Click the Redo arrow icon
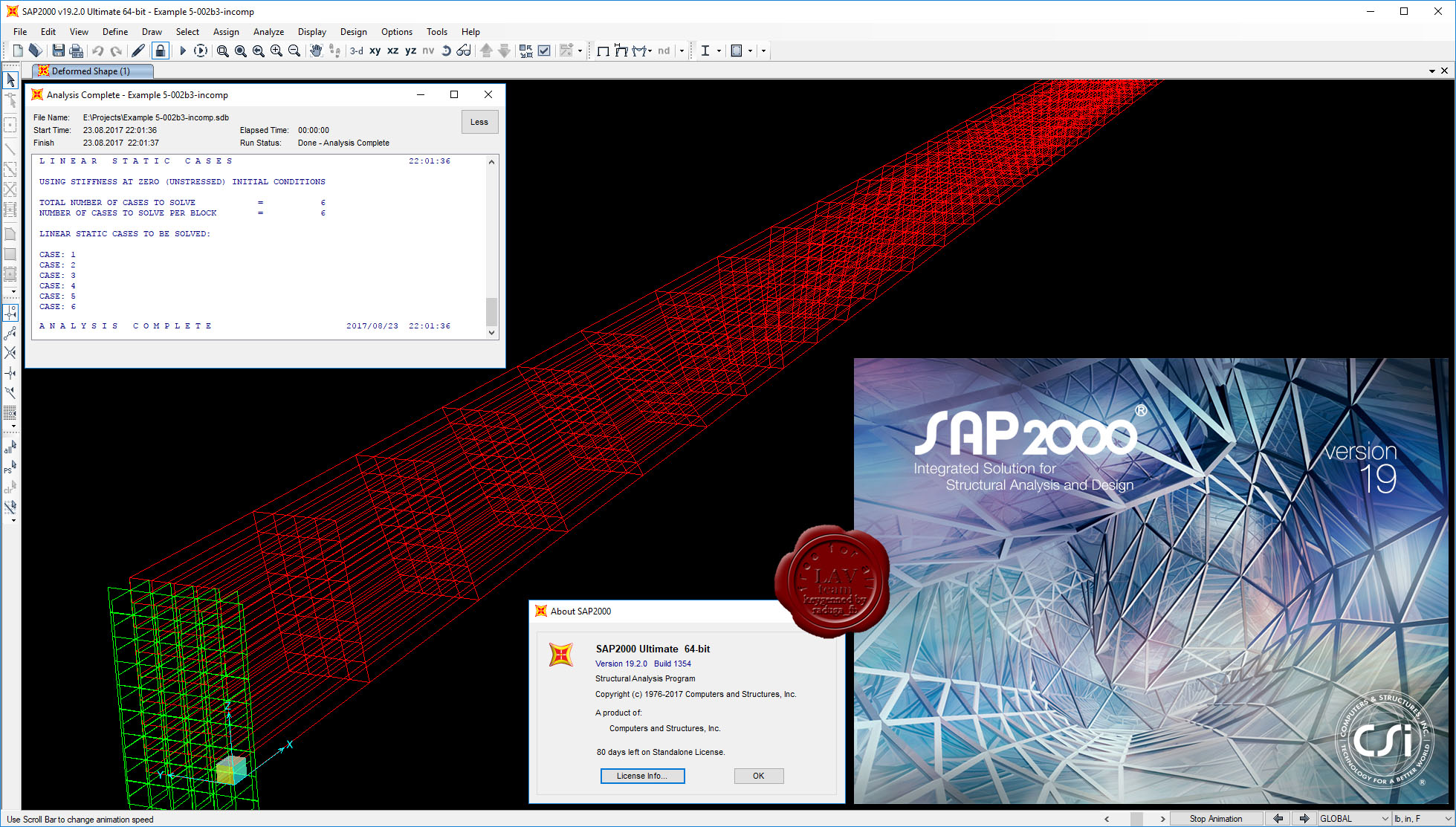The width and height of the screenshot is (1456, 827). coord(115,51)
